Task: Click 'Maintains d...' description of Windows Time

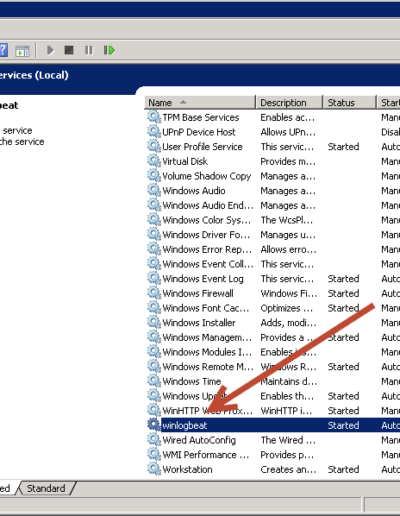Action: [x=289, y=381]
